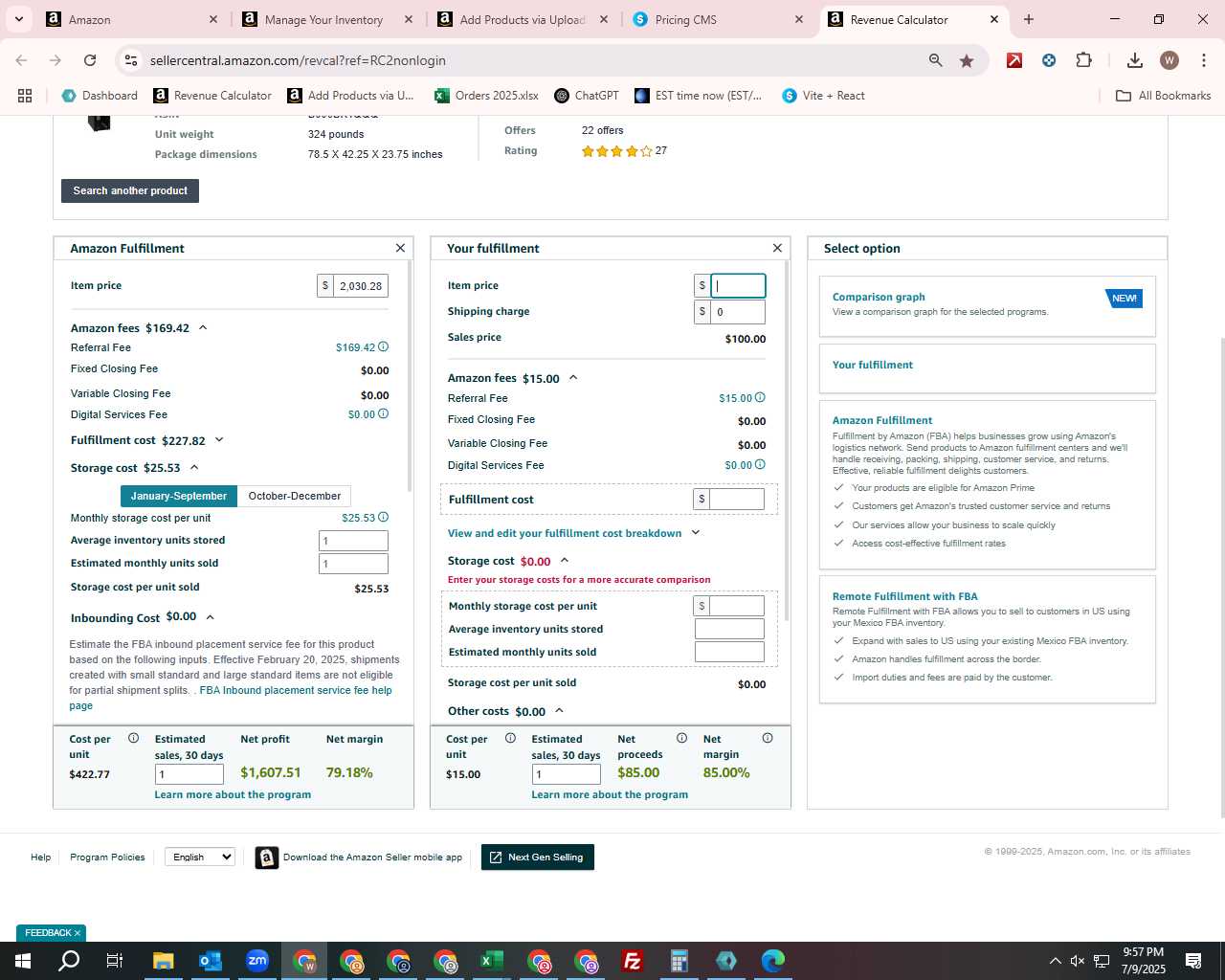Launch Zoom from the taskbar
1225x980 pixels.
tap(257, 961)
